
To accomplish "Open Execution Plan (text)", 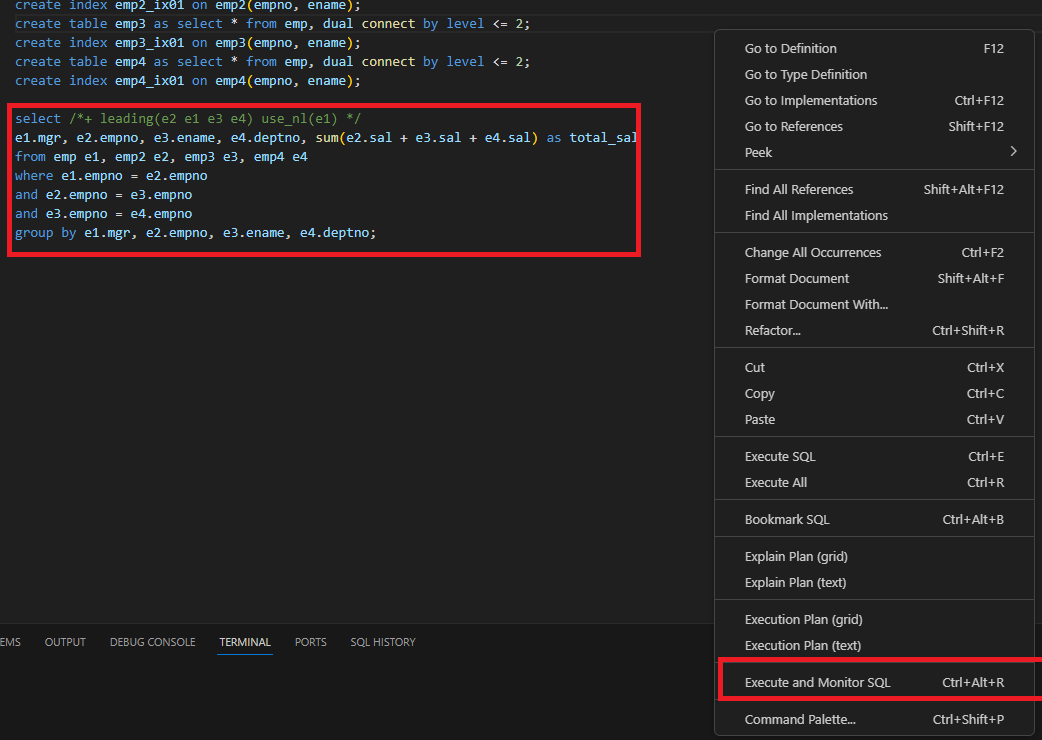I will (x=874, y=645).
